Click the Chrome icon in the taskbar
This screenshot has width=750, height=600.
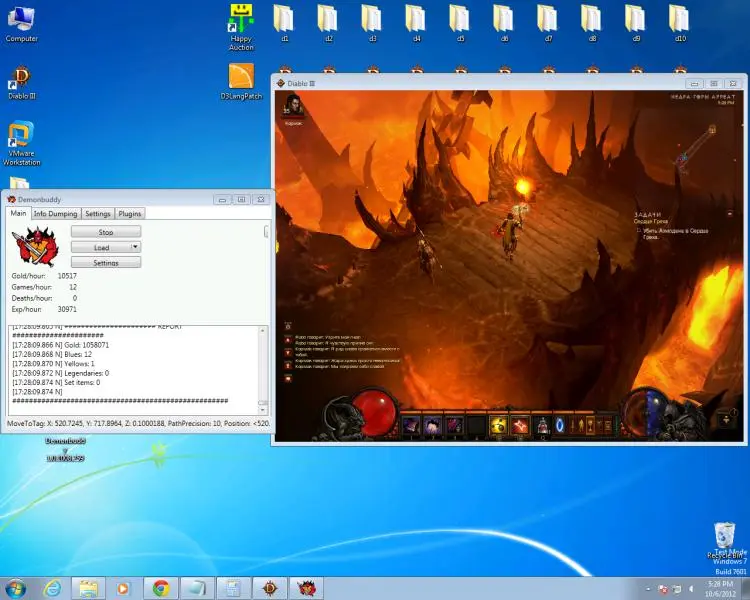(160, 588)
